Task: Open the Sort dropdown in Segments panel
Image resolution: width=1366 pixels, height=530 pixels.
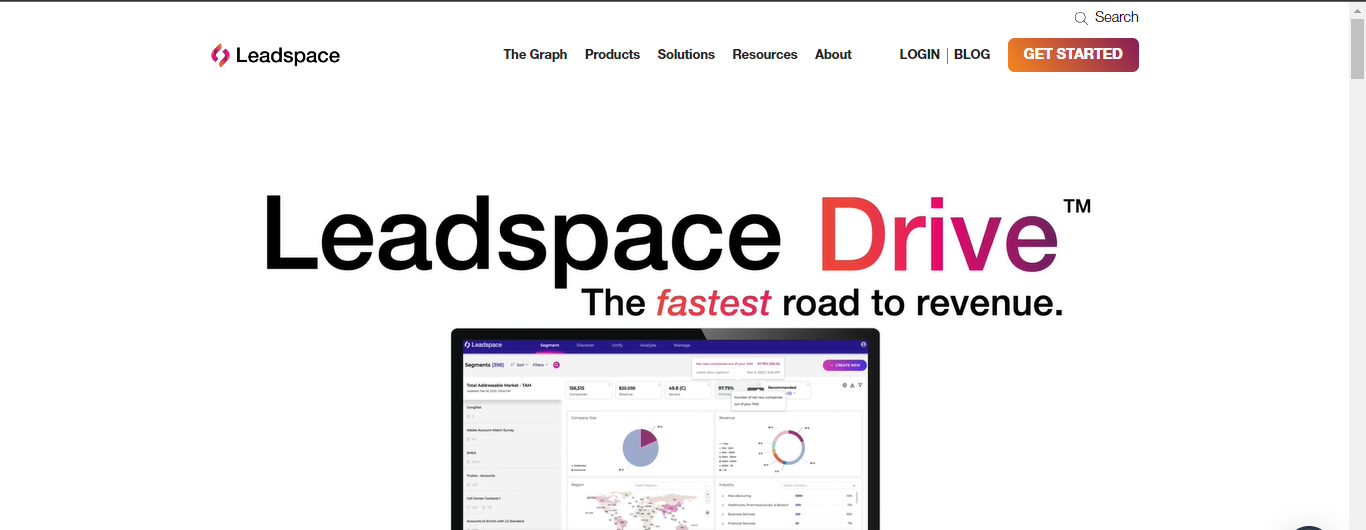Action: tap(518, 365)
